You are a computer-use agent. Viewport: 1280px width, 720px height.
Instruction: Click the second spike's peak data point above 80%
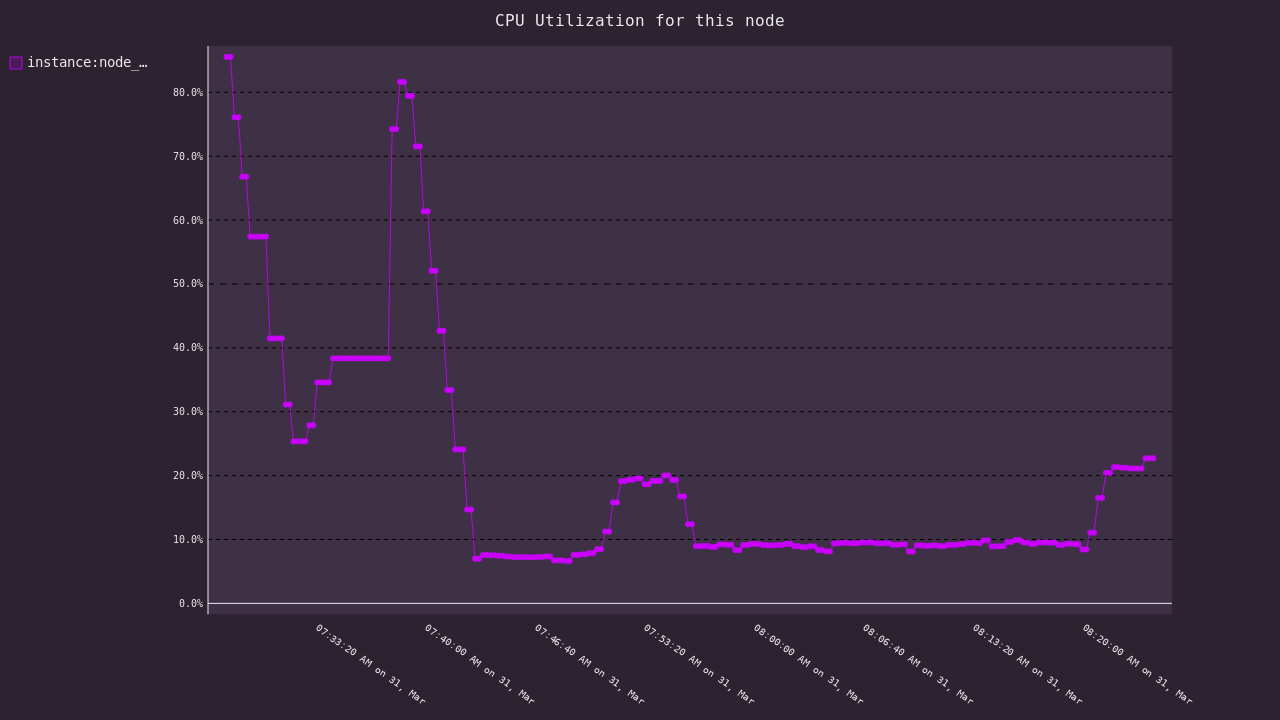pos(402,82)
